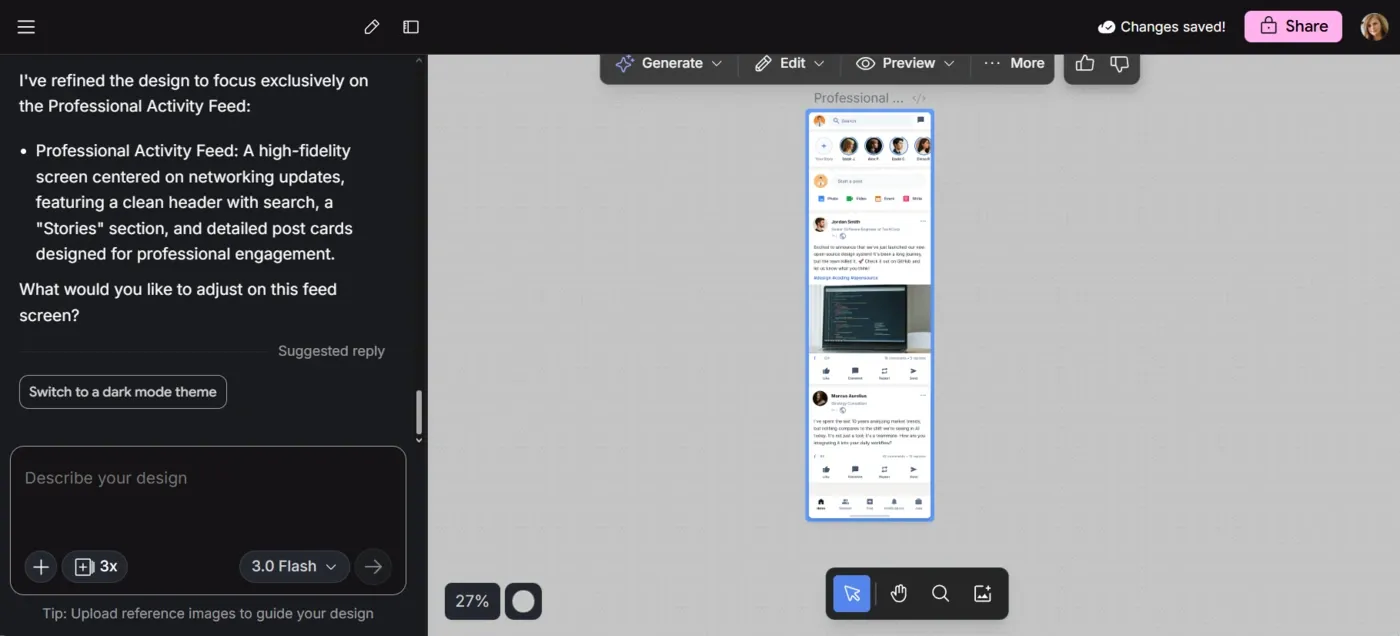Expand the Preview options dropdown
Screen dimensions: 1400x636
904,62
